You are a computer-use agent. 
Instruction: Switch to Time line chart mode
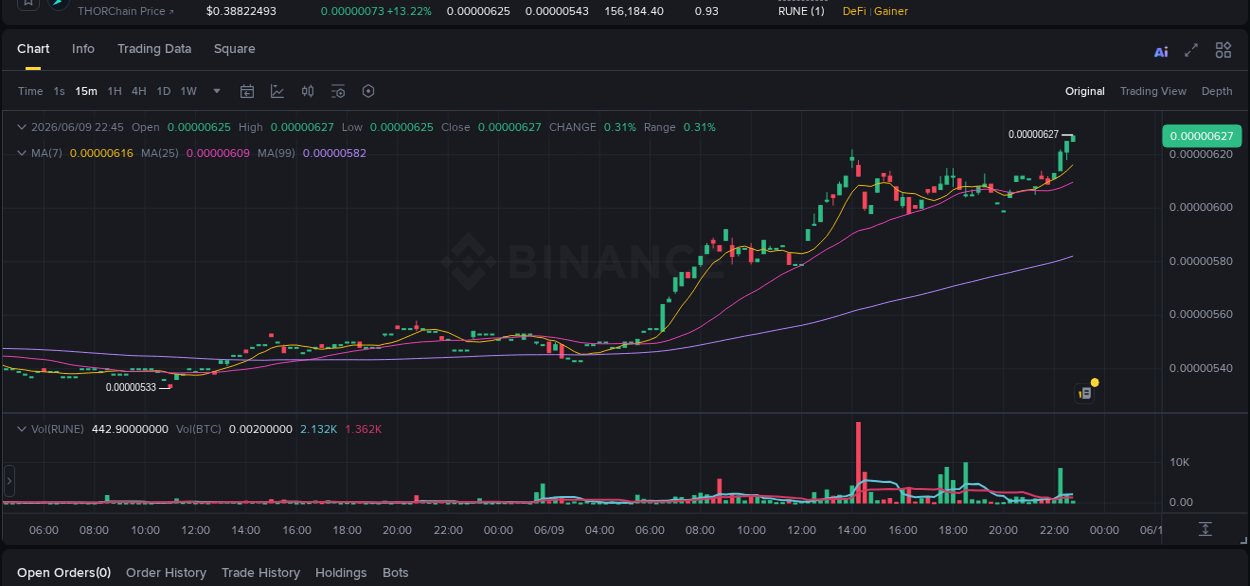pos(31,91)
